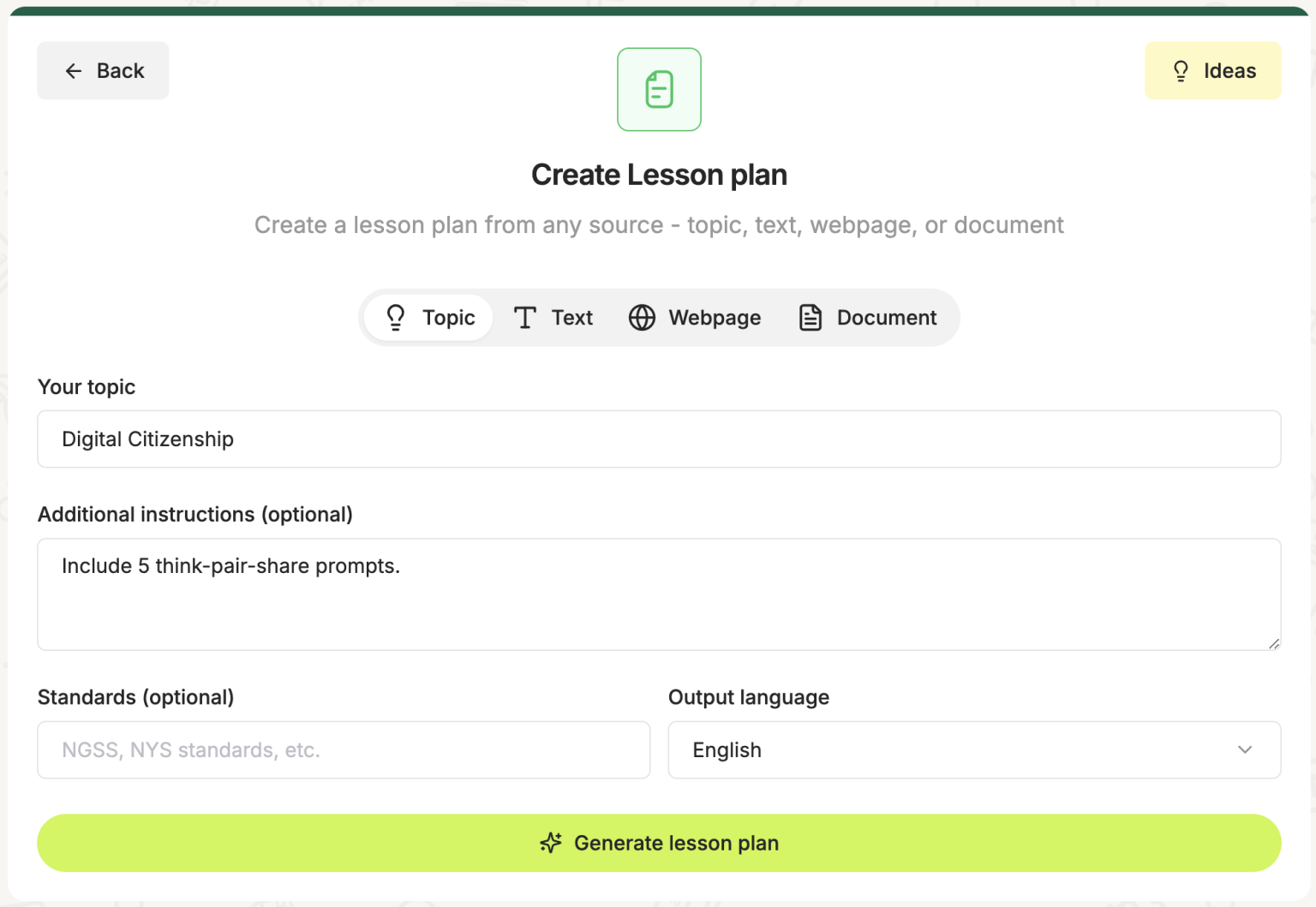The width and height of the screenshot is (1316, 907).
Task: Select the T icon for Text input
Action: (524, 317)
